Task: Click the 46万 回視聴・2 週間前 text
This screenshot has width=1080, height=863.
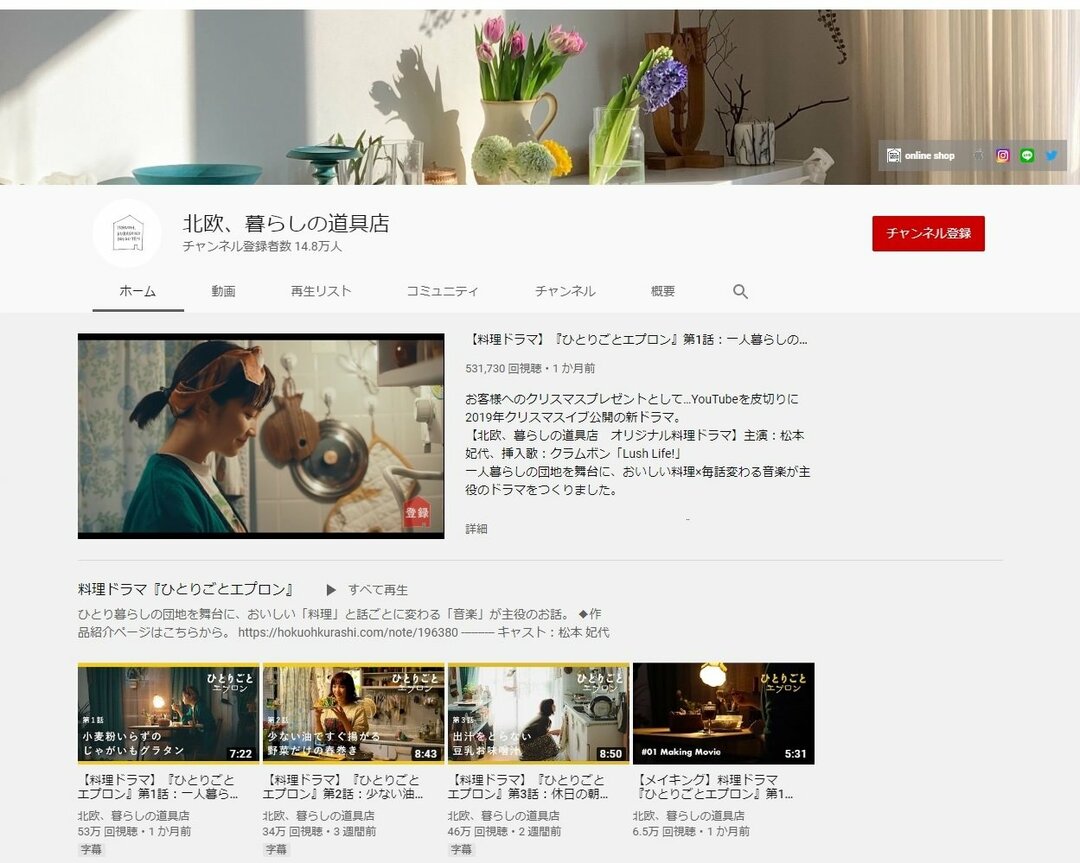Action: [x=505, y=832]
